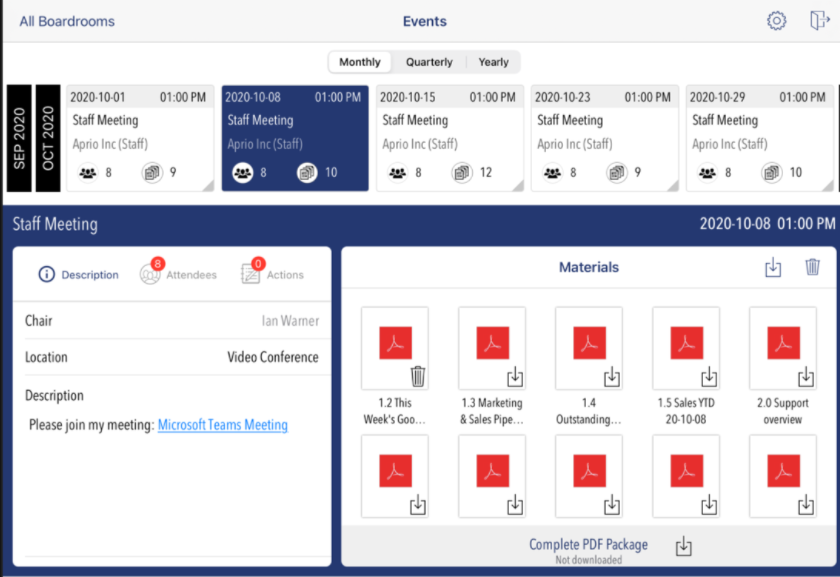Screen dimensions: 840x577
Task: Go back via All Boardrooms
Action: tap(66, 20)
